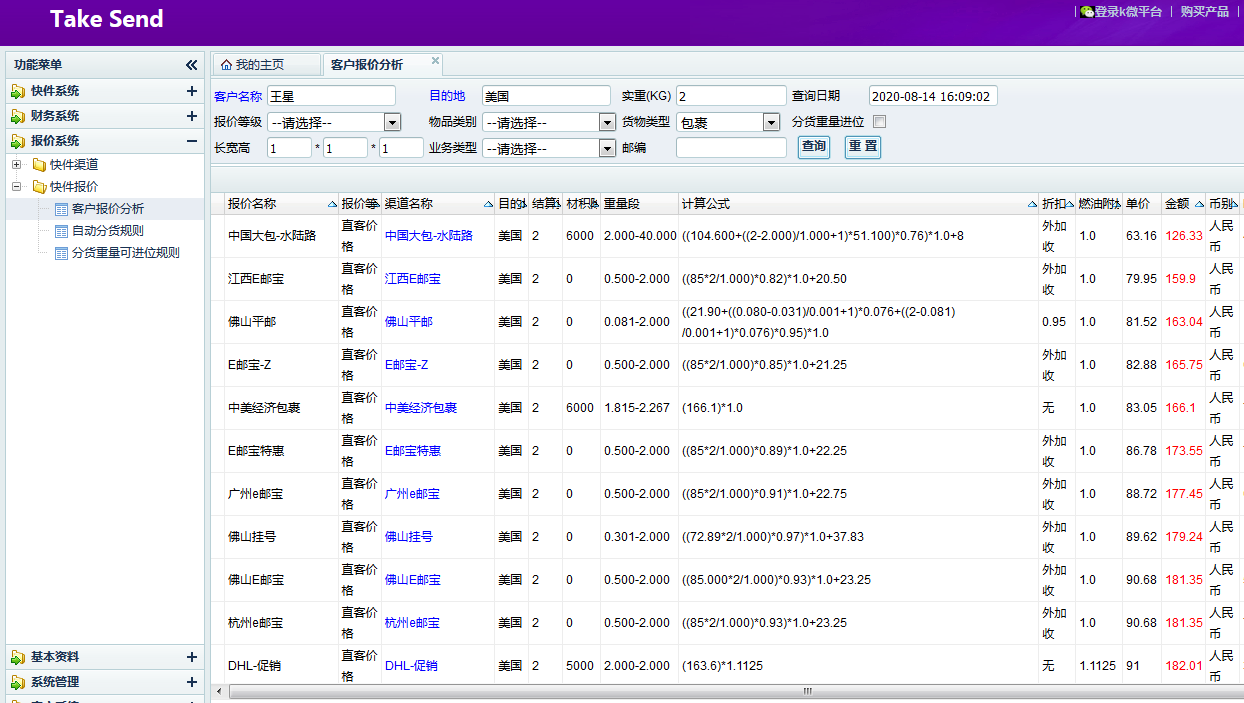The width and height of the screenshot is (1244, 703).
Task: Click the 邮编 input field
Action: 731,148
